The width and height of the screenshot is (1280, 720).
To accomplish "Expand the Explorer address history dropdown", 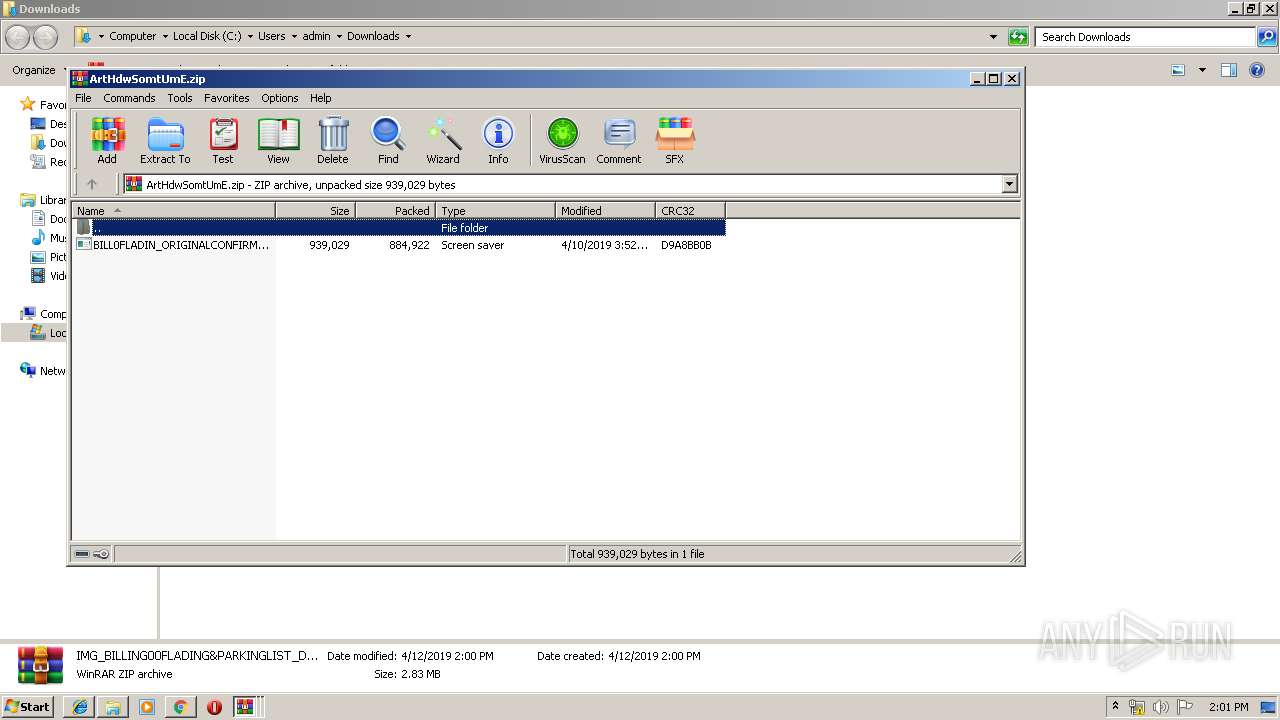I will [x=993, y=37].
